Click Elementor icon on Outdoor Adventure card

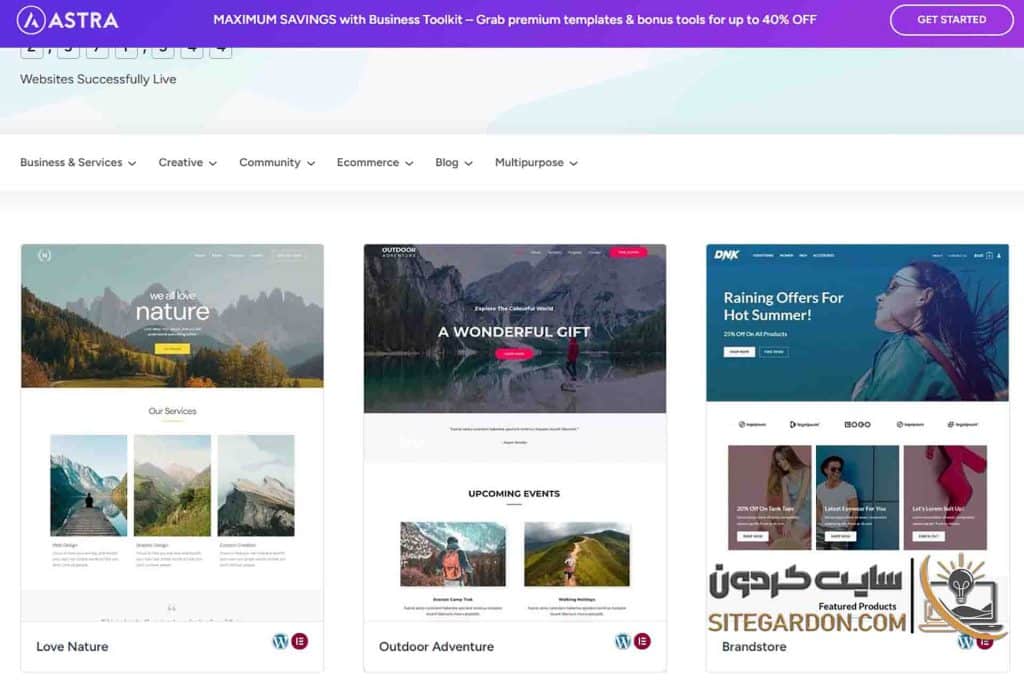[643, 641]
